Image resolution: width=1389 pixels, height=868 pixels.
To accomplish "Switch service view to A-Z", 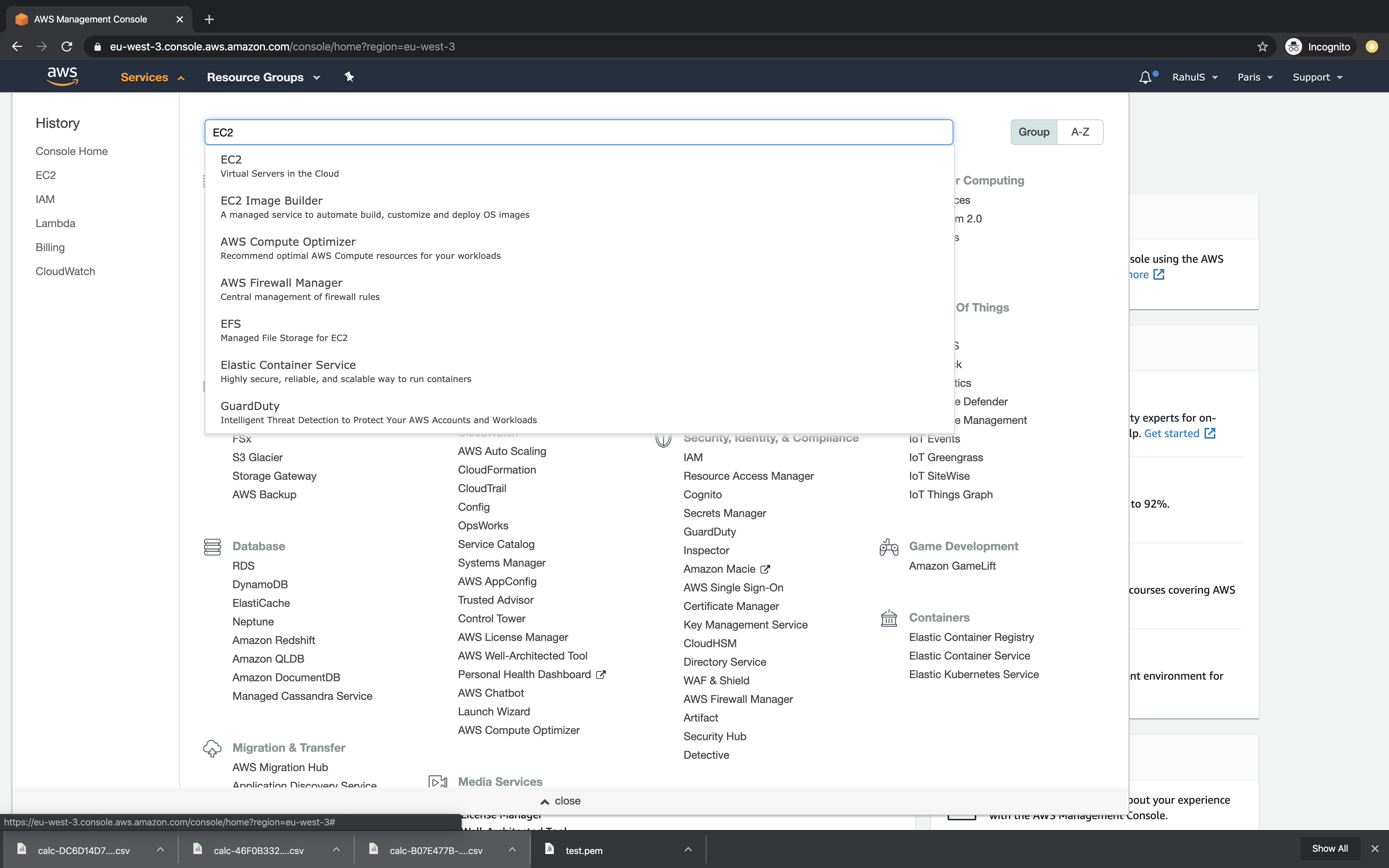I will tap(1080, 132).
